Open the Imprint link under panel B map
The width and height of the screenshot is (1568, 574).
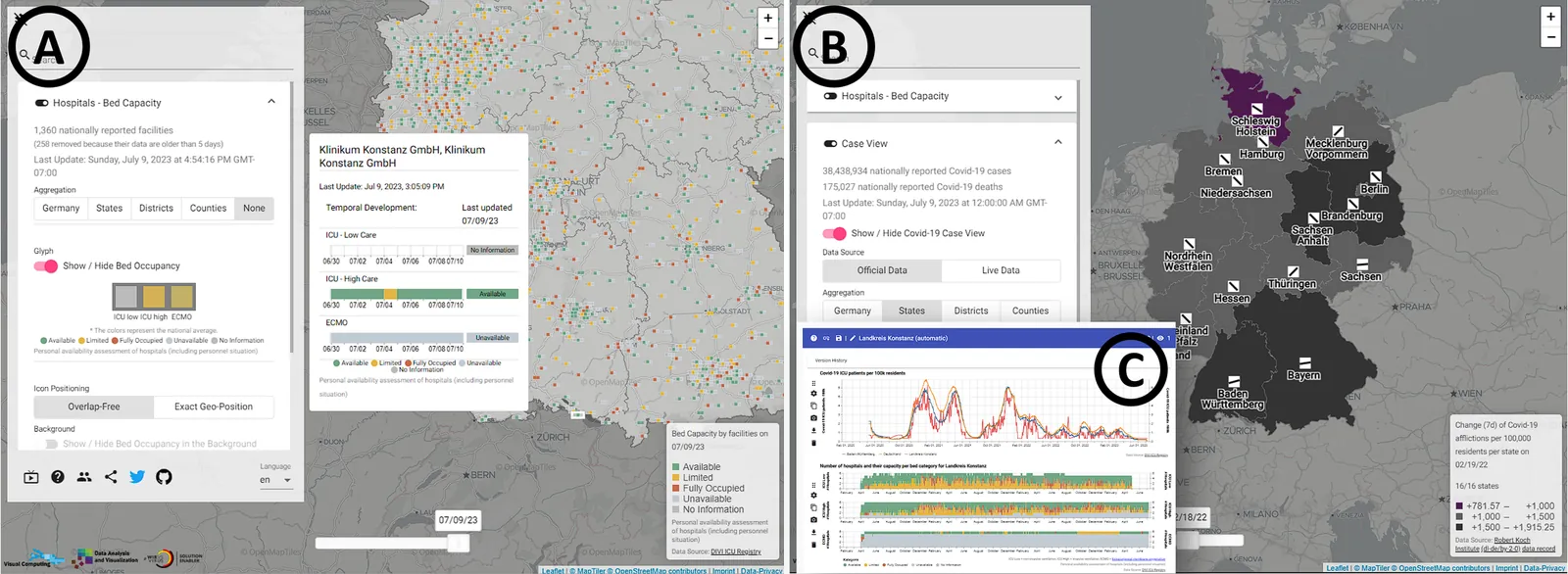(x=1507, y=568)
